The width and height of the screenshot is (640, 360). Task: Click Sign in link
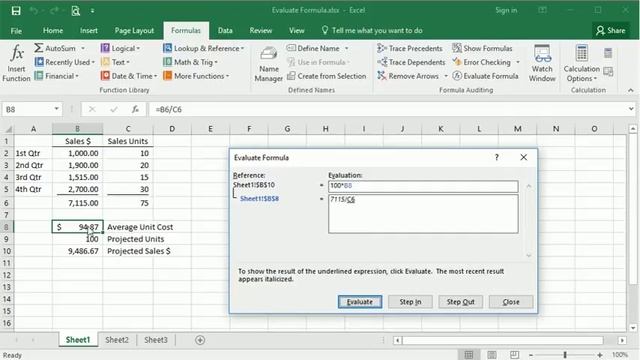506,11
